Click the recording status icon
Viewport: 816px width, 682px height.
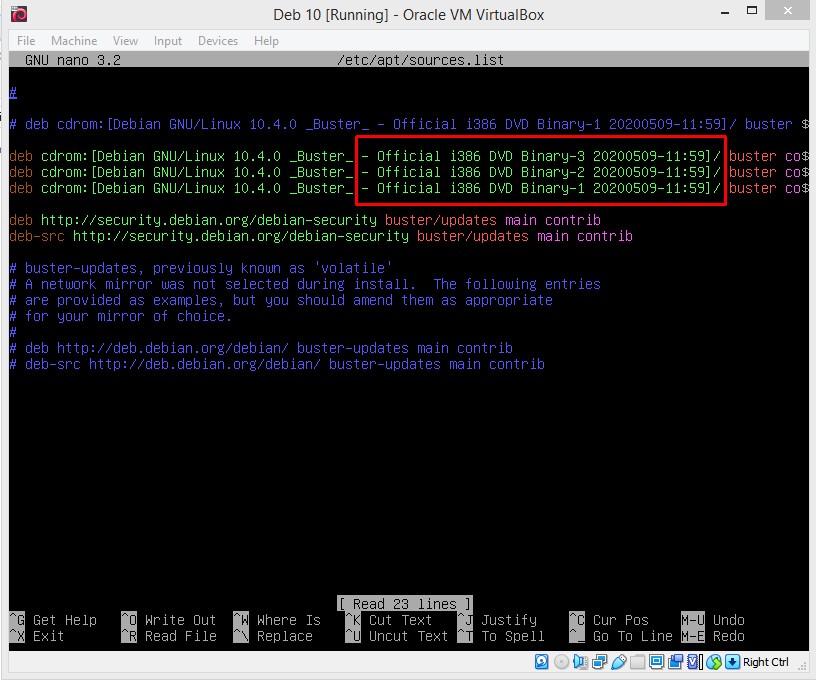677,662
